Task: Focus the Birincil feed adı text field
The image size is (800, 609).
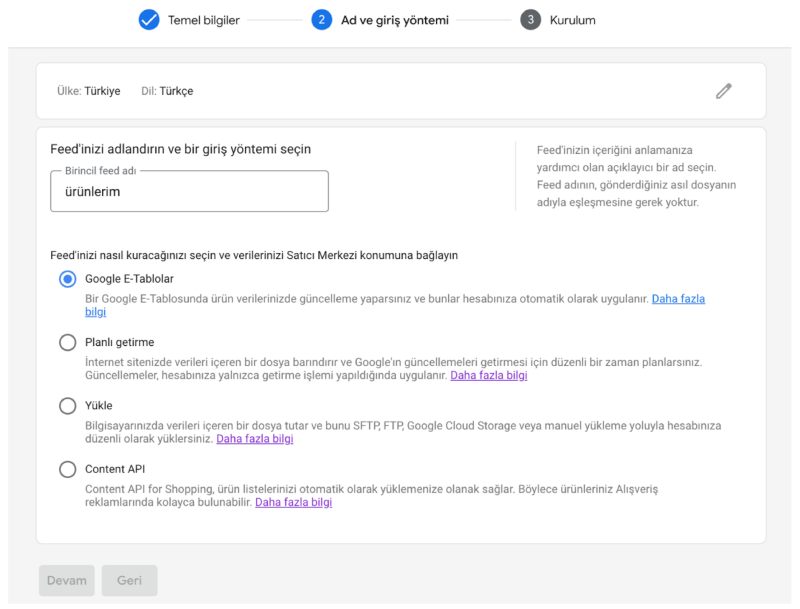Action: tap(189, 192)
